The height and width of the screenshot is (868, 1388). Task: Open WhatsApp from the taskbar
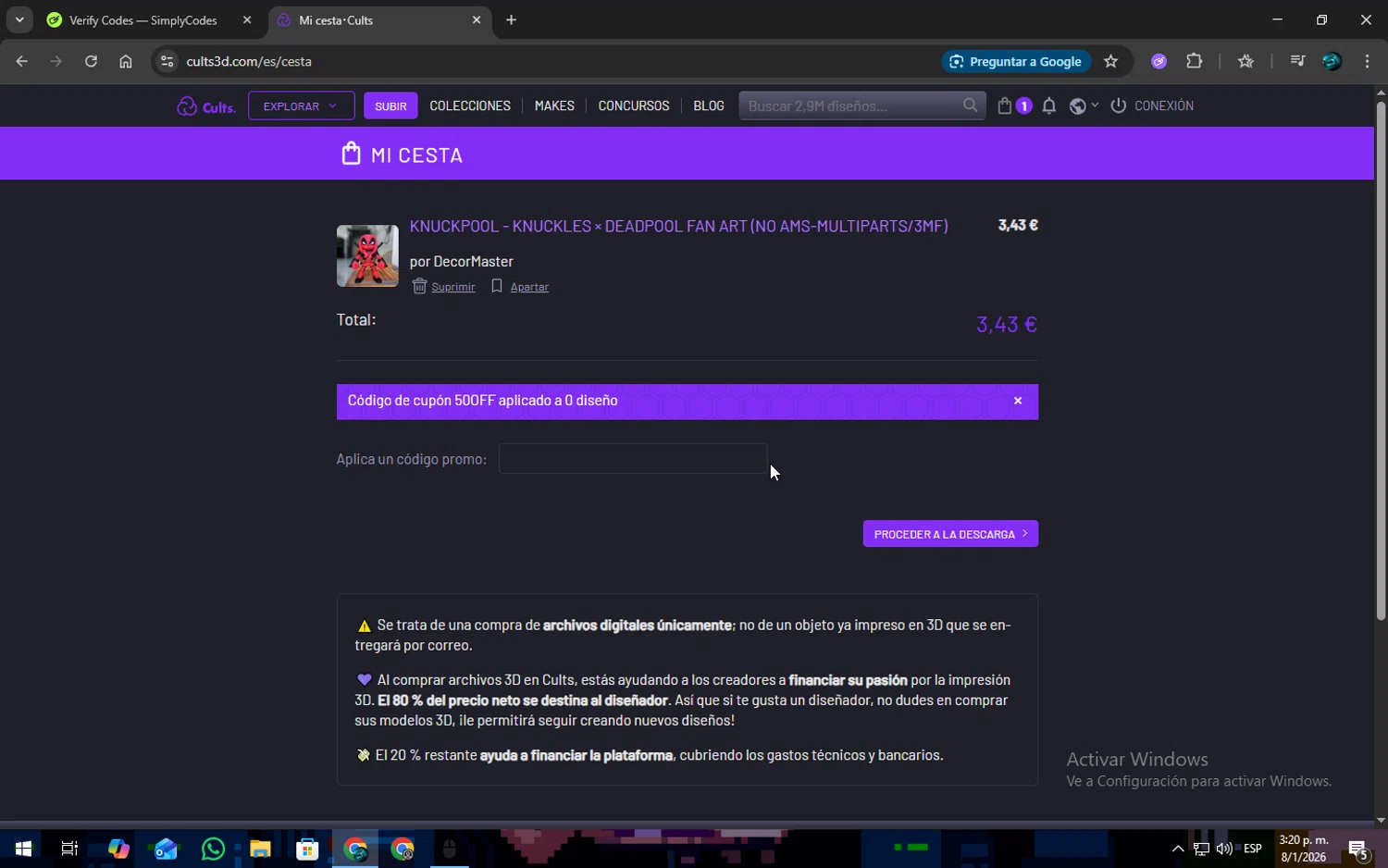click(213, 849)
